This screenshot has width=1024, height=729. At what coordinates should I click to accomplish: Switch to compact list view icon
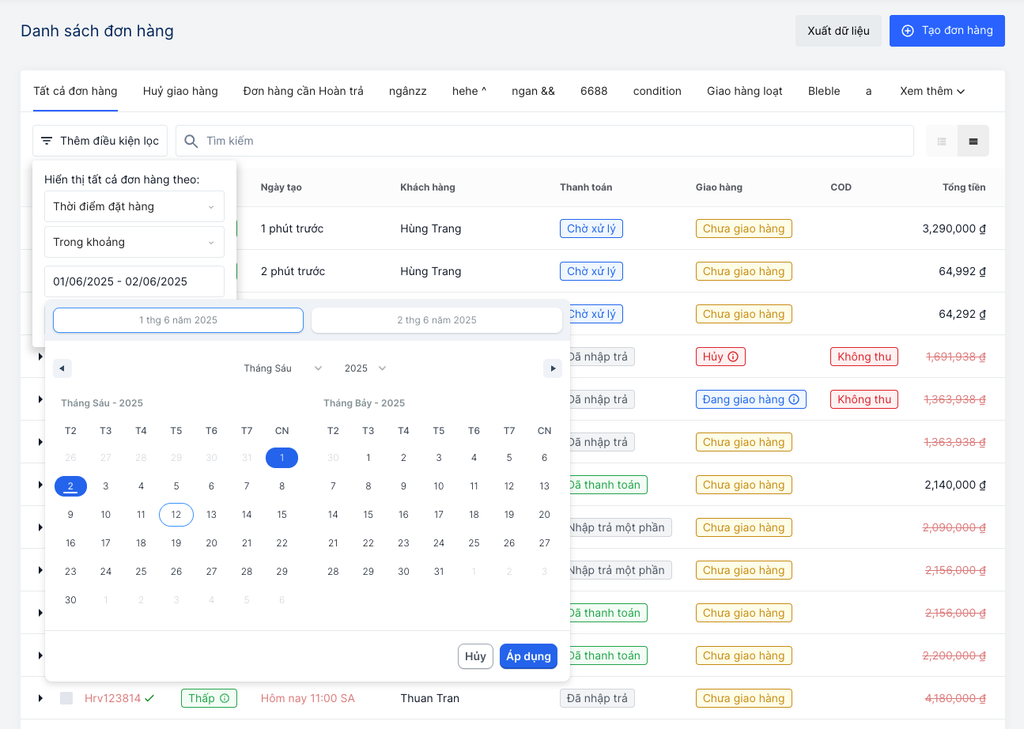[941, 141]
